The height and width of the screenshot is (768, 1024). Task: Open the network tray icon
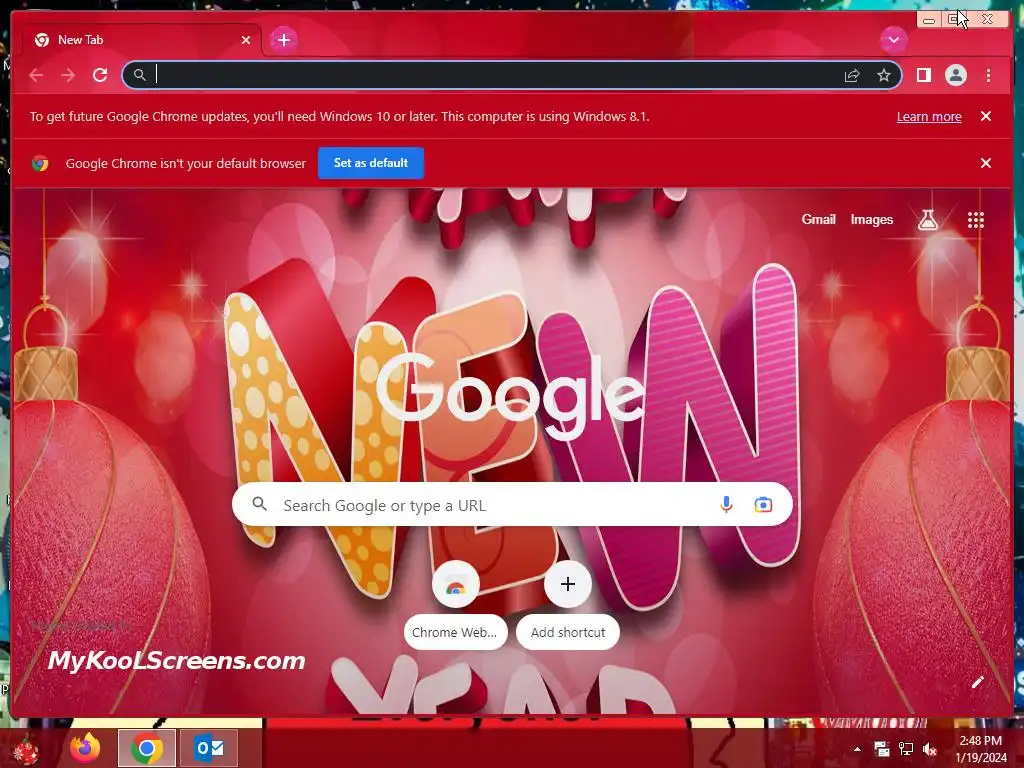(906, 749)
